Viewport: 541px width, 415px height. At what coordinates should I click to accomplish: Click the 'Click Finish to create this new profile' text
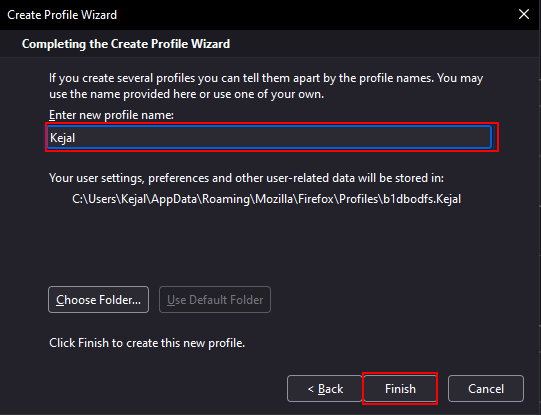[x=147, y=343]
